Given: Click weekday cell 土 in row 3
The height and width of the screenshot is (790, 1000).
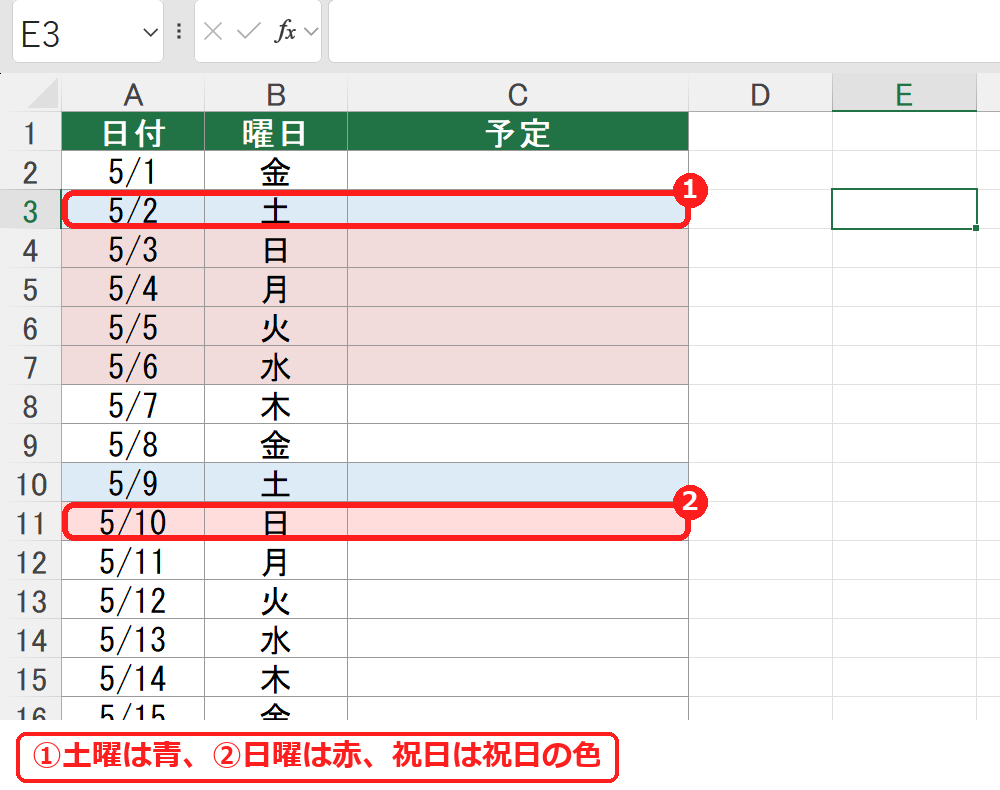Looking at the screenshot, I should click(x=276, y=210).
